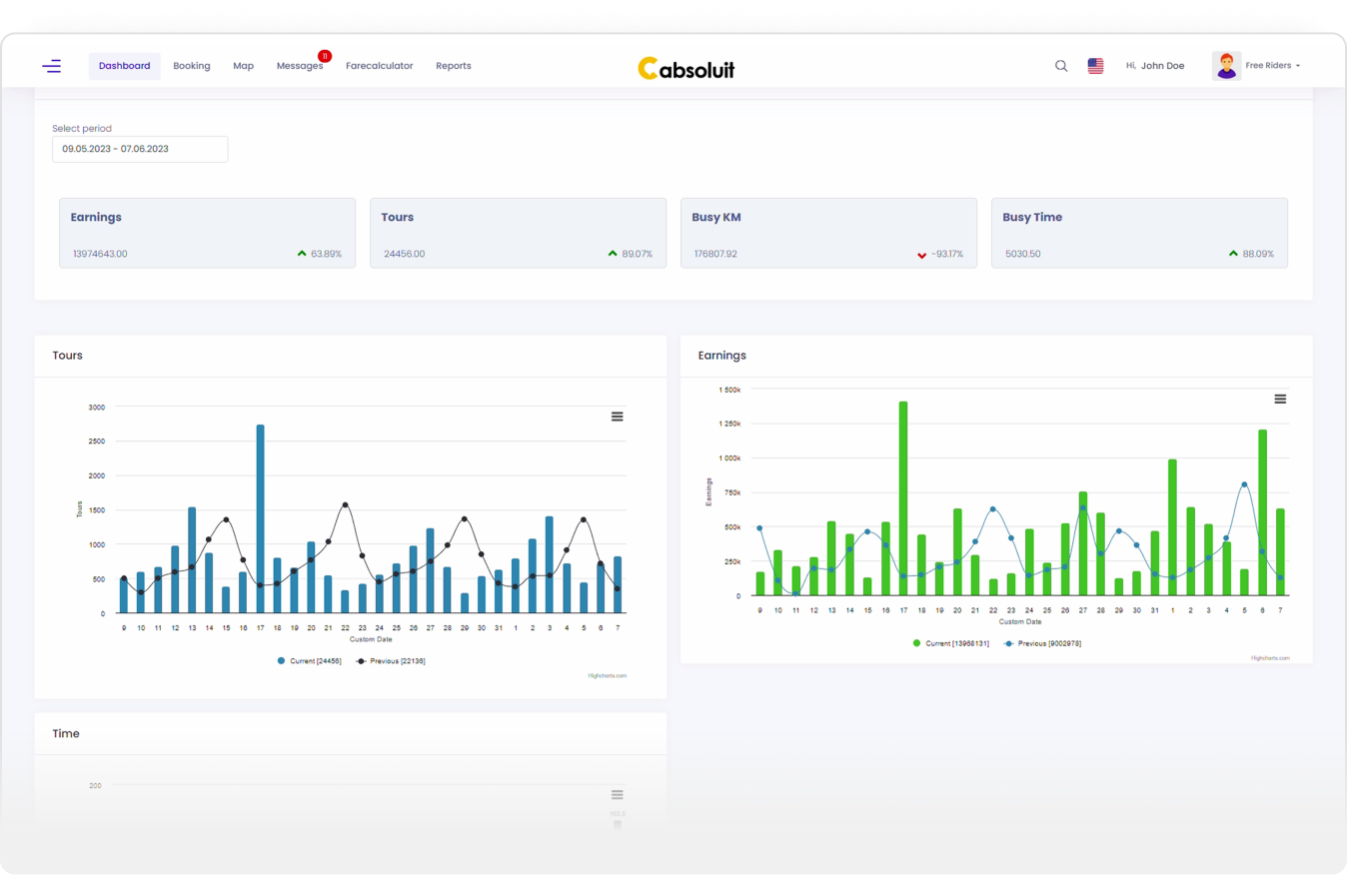Screen dimensions: 1347x896
Task: Open the hamburger sidebar menu icon
Action: click(52, 66)
